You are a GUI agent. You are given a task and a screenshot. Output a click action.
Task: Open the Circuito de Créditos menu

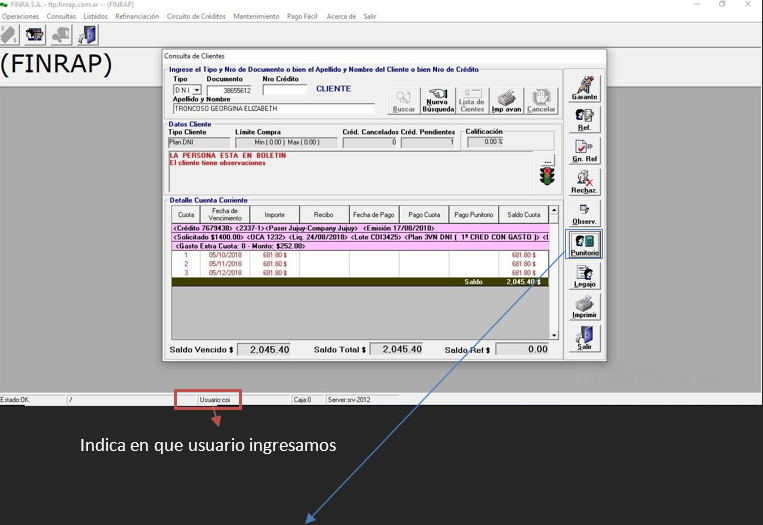(x=197, y=17)
